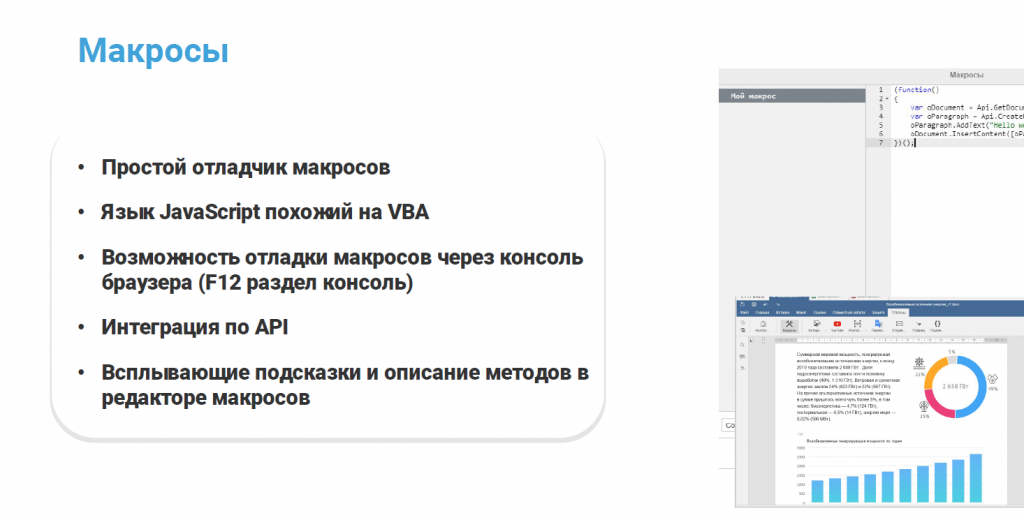Open the comments icon in editor sidebar
The width and height of the screenshot is (1024, 520).
tap(743, 357)
